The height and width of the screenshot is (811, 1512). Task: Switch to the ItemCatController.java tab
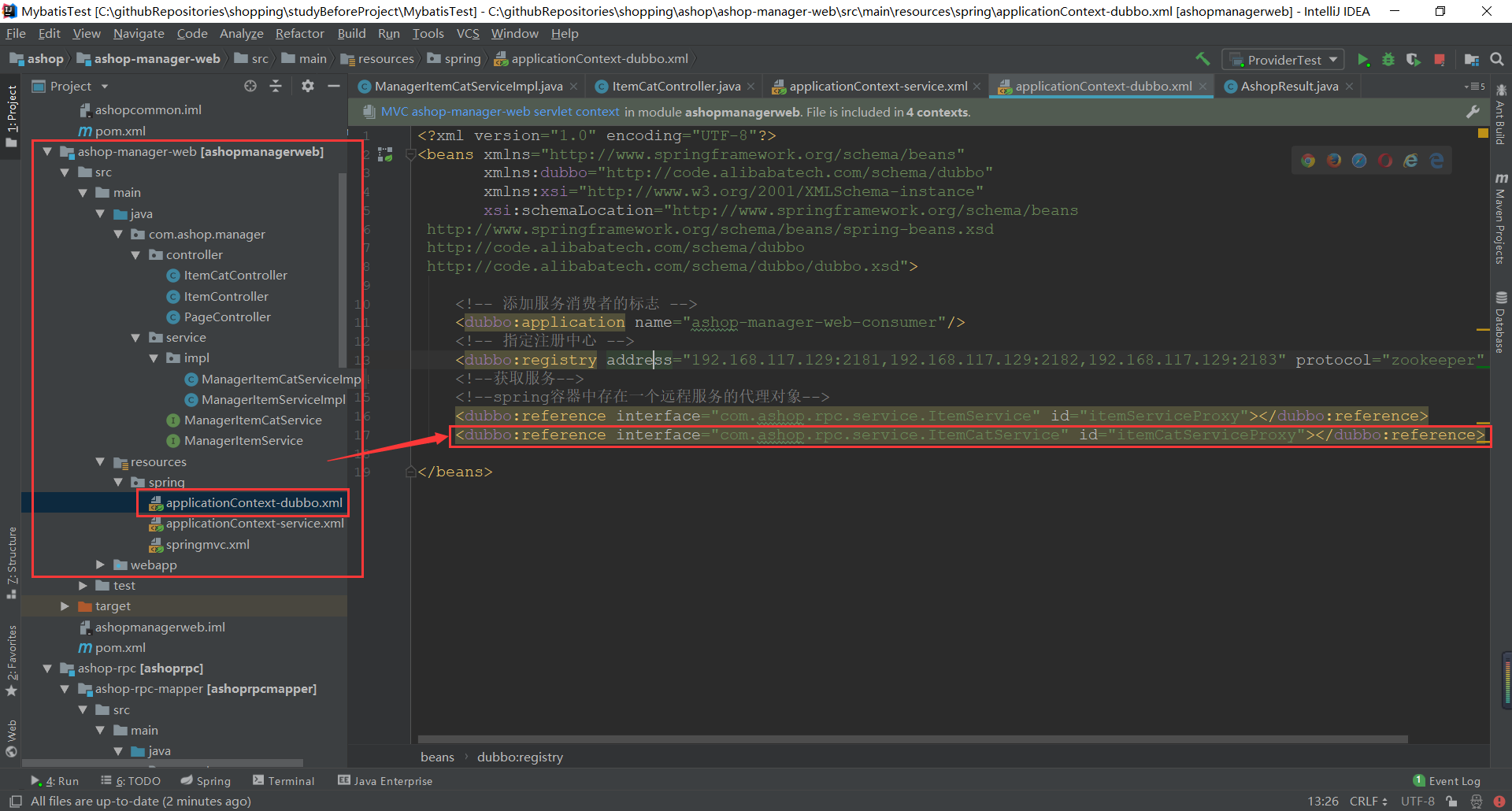(x=676, y=87)
